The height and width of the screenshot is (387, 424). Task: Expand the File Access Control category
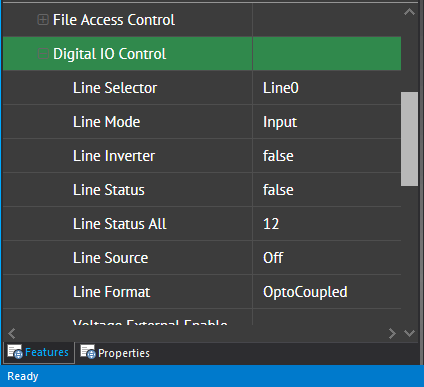point(43,20)
